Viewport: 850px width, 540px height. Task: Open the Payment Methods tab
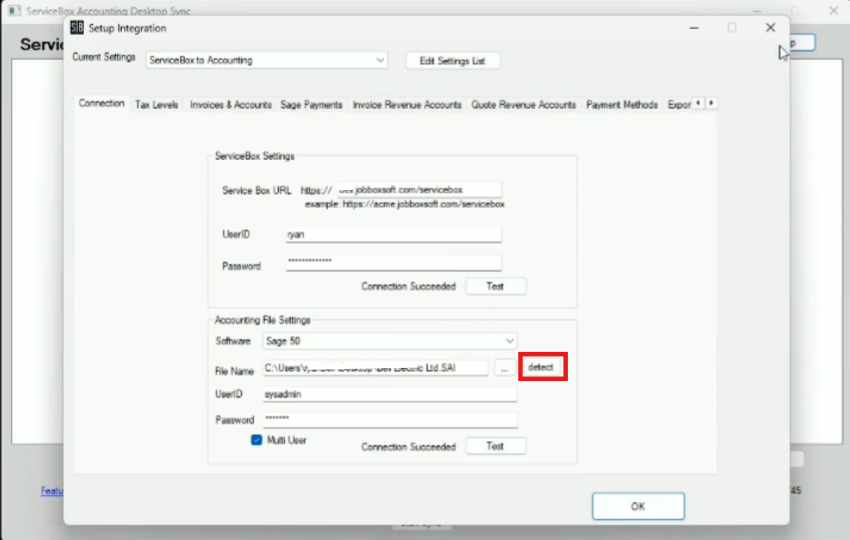pyautogui.click(x=622, y=105)
